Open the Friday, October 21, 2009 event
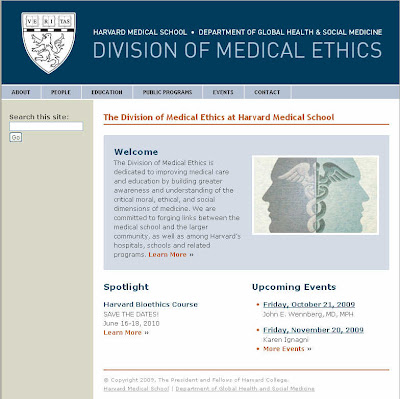The width and height of the screenshot is (400, 399). [x=309, y=304]
